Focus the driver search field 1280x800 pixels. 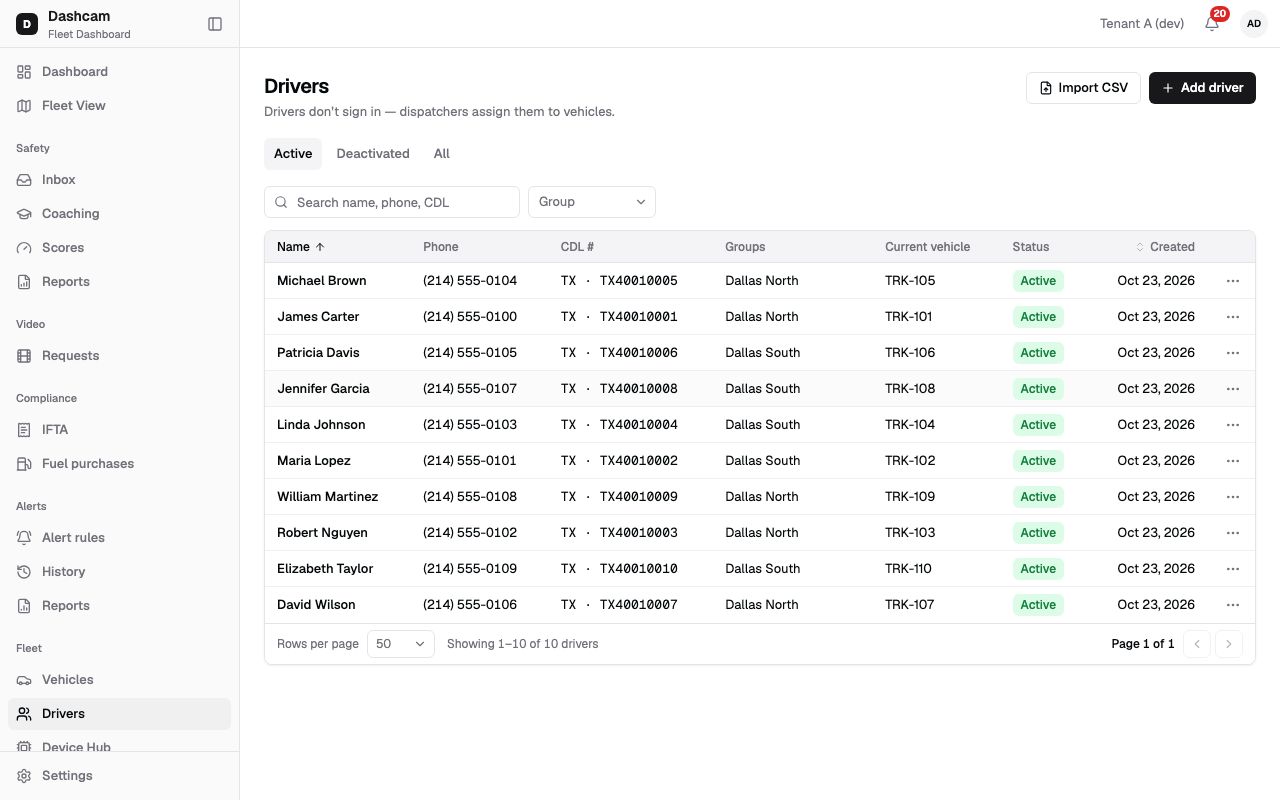[x=392, y=202]
